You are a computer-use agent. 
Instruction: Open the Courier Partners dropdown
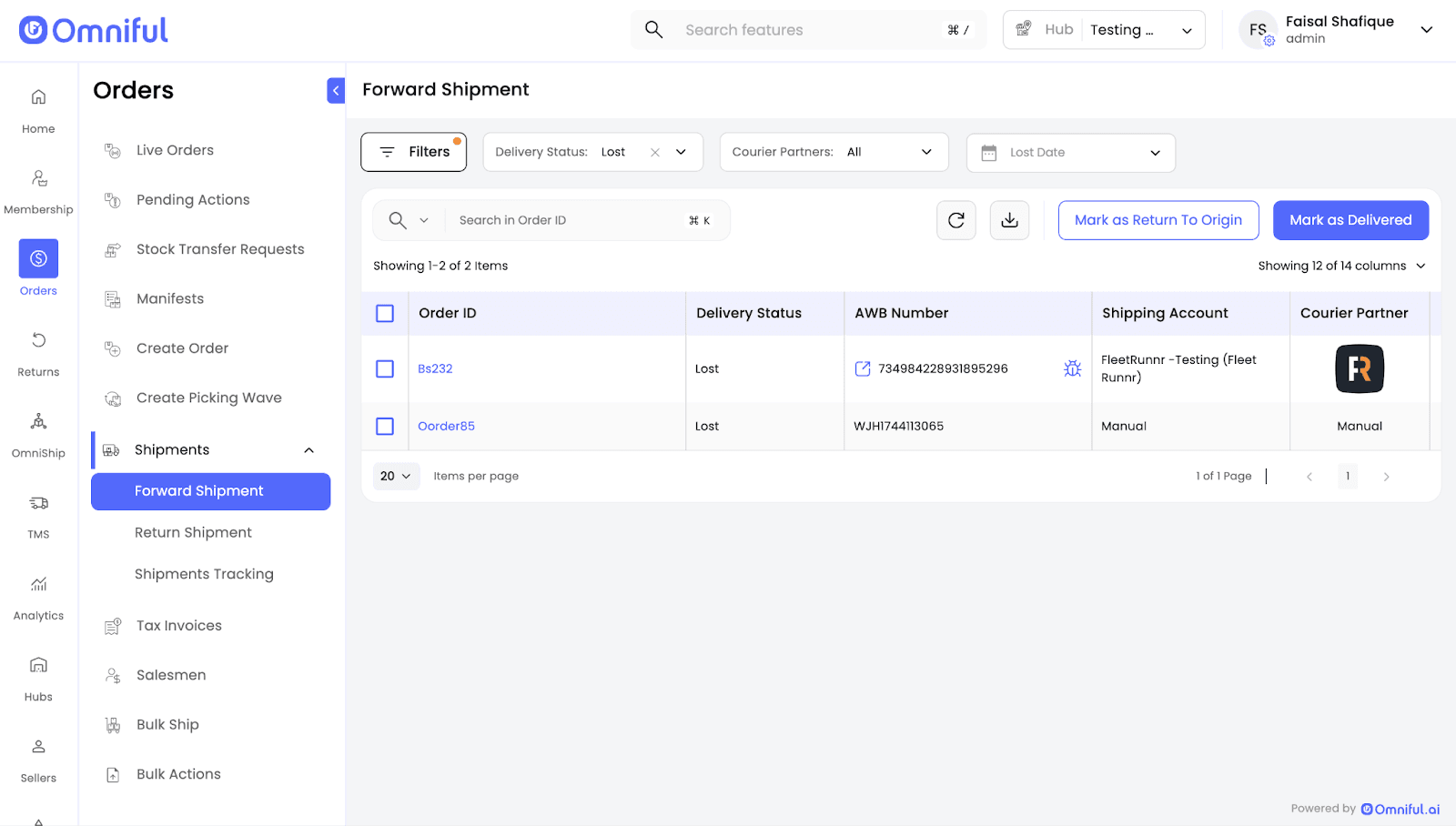point(833,152)
